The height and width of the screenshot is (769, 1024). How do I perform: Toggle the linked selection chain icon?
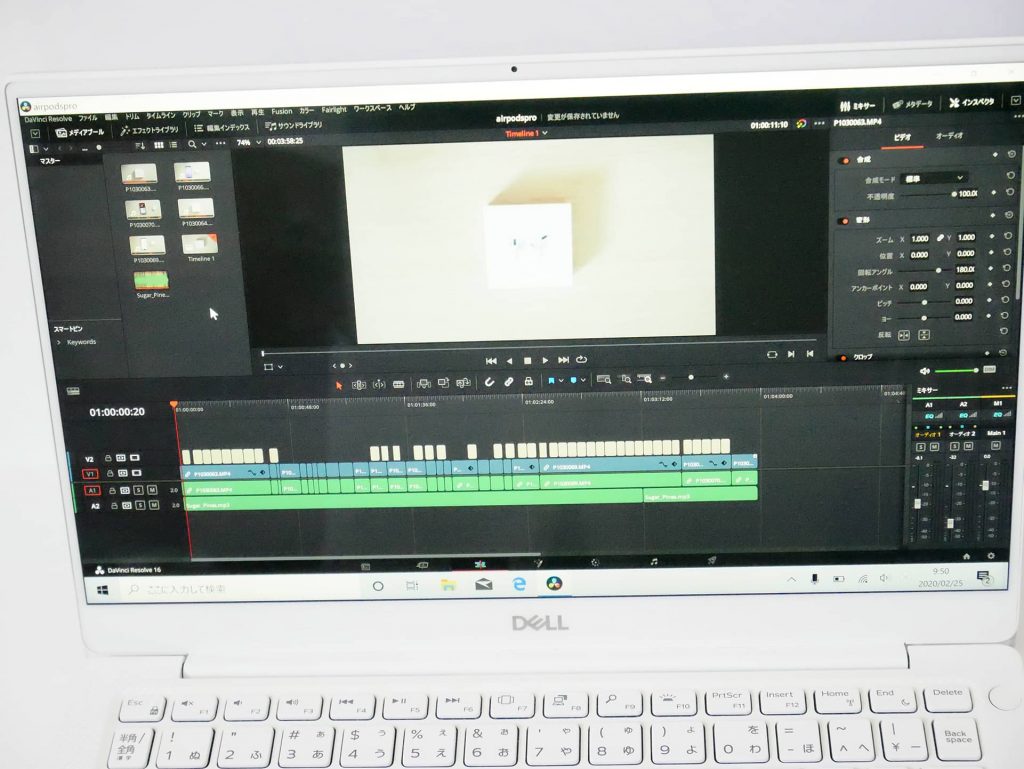click(x=509, y=381)
